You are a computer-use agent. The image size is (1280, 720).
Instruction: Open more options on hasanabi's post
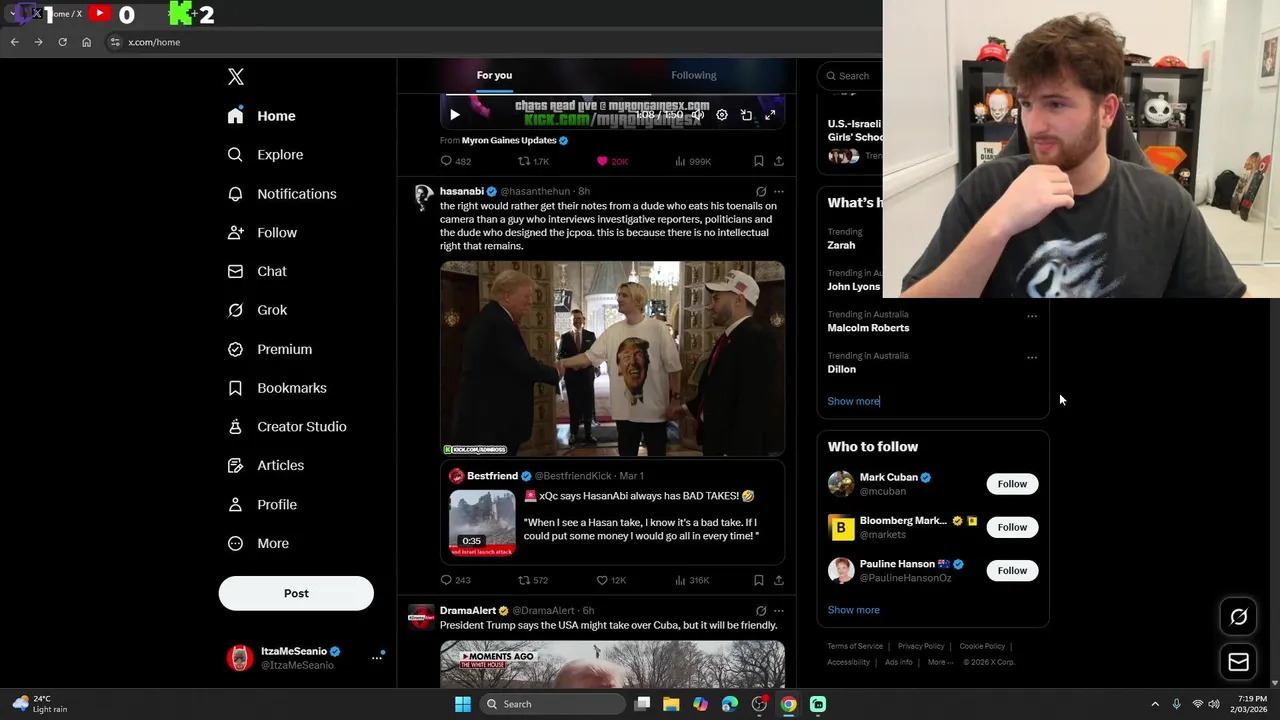[779, 192]
